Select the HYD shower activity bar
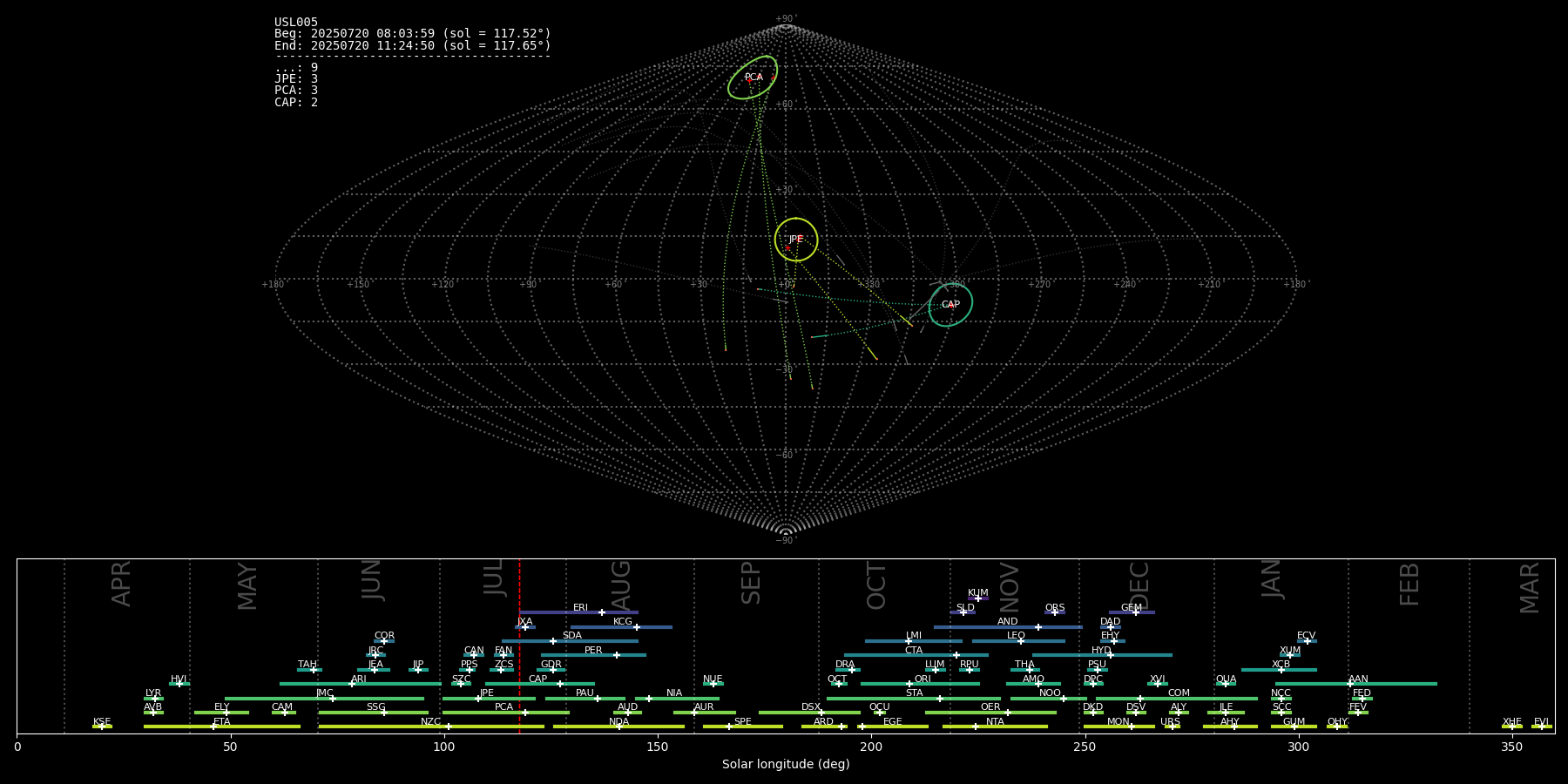The image size is (1568, 784). 1102,655
